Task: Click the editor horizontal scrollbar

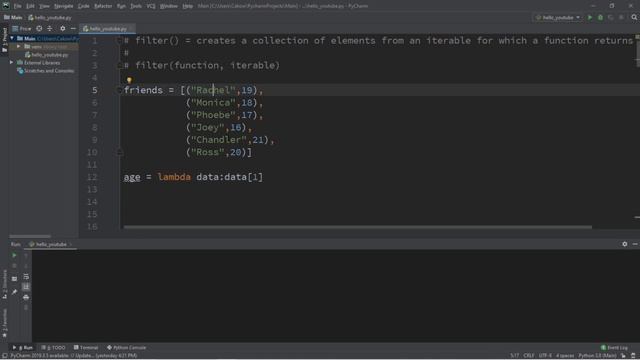Action: [358, 227]
